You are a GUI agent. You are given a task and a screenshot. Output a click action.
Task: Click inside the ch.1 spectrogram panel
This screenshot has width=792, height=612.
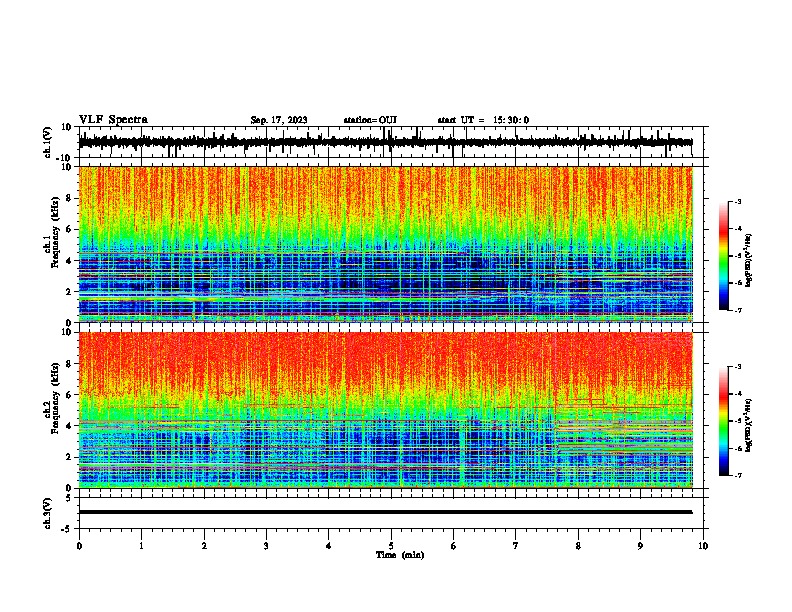(385, 244)
